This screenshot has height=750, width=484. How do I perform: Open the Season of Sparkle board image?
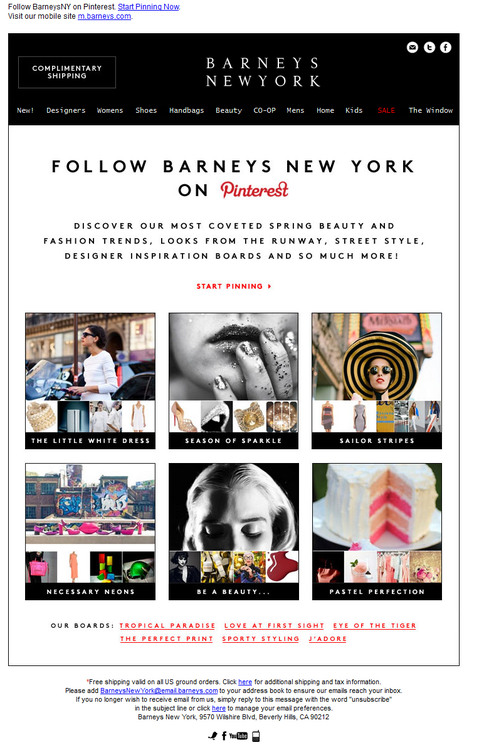click(233, 381)
